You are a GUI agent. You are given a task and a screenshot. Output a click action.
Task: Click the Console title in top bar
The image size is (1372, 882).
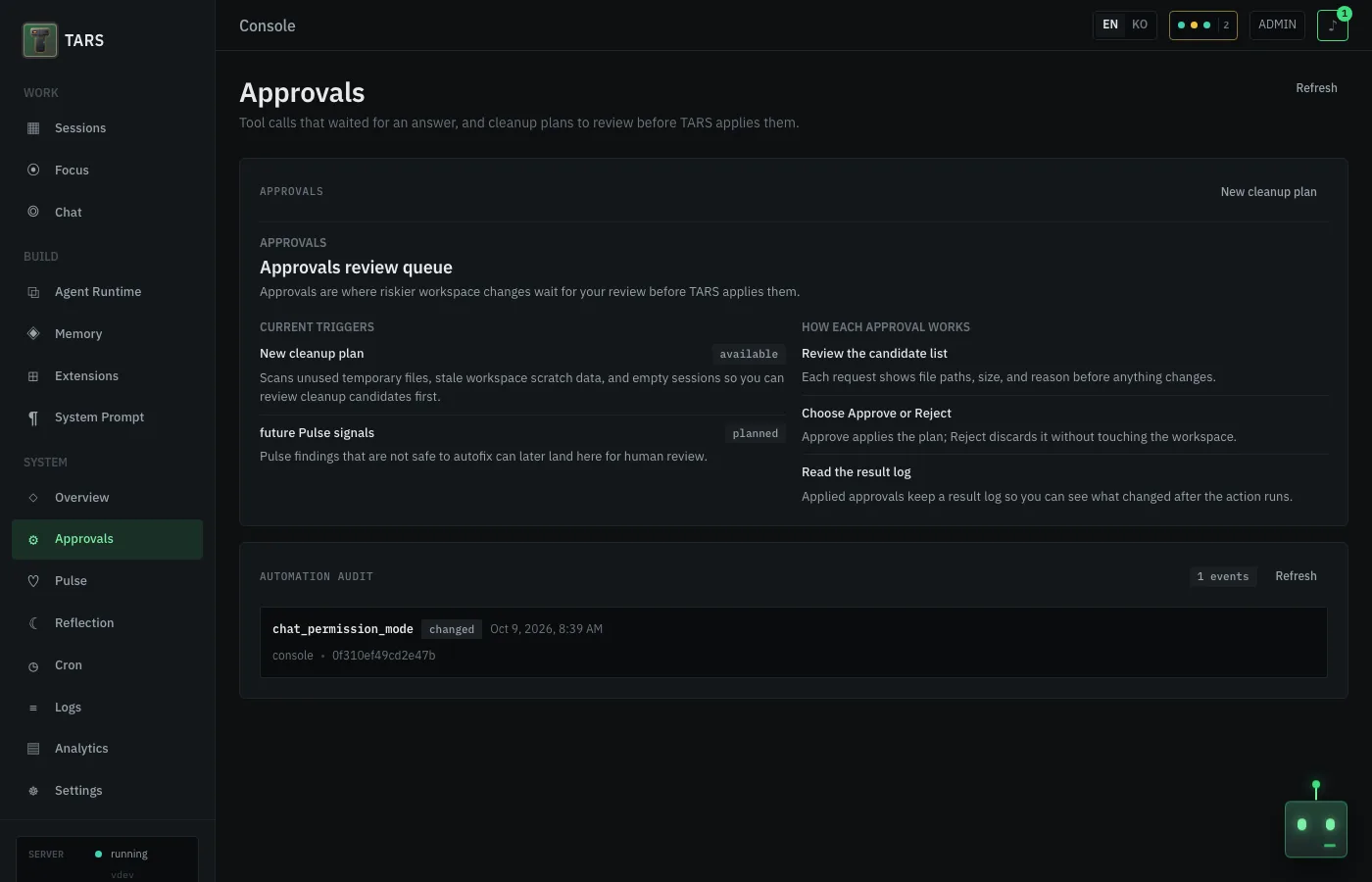[x=268, y=25]
